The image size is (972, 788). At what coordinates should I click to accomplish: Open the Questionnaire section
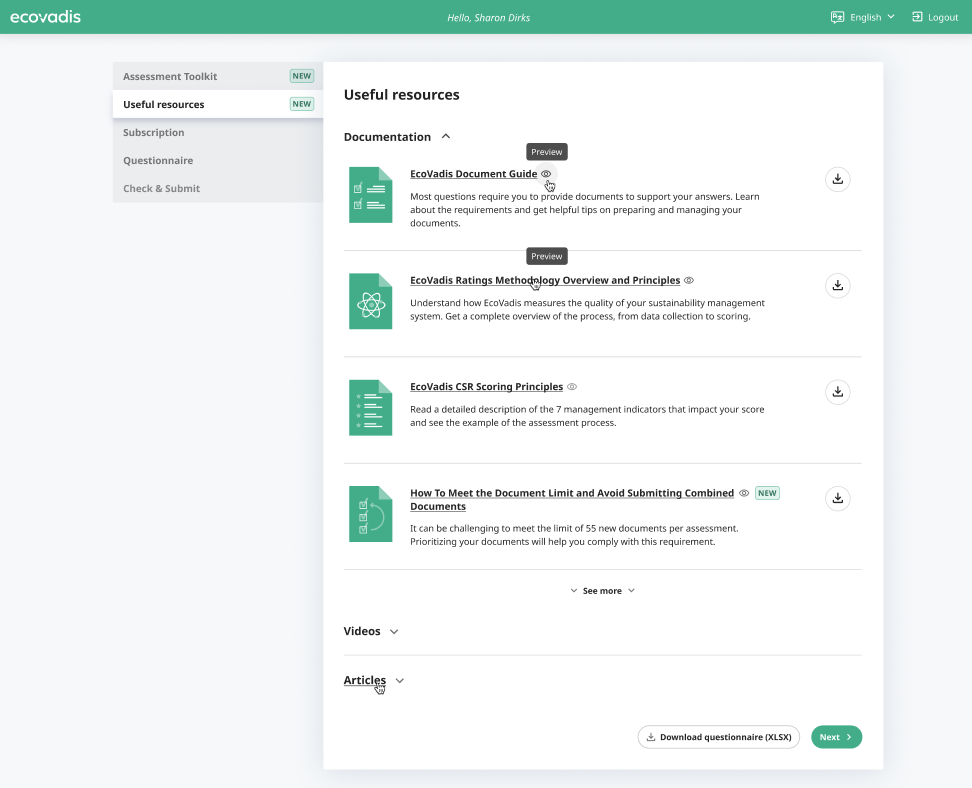click(x=218, y=160)
